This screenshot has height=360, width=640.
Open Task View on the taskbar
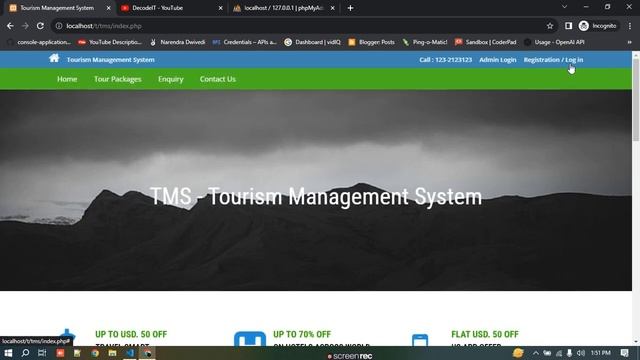[x=42, y=353]
